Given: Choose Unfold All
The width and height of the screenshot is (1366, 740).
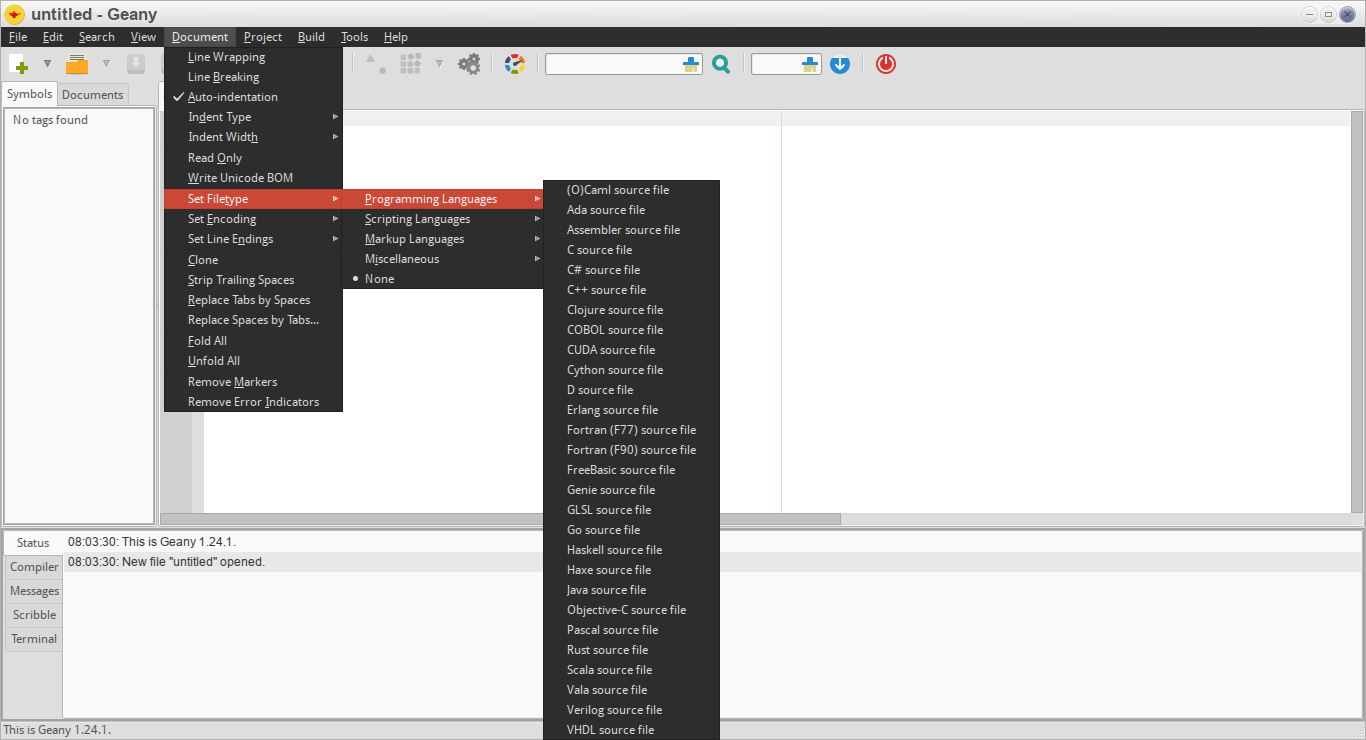Looking at the screenshot, I should tap(254, 361).
